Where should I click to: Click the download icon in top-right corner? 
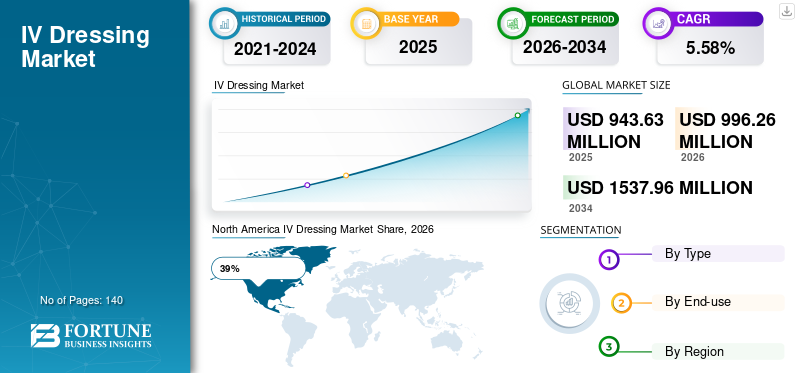(x=787, y=11)
